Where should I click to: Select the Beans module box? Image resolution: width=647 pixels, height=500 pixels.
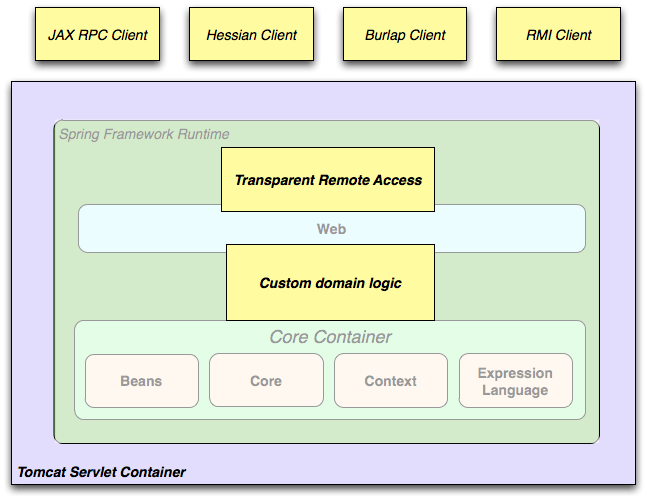142,381
